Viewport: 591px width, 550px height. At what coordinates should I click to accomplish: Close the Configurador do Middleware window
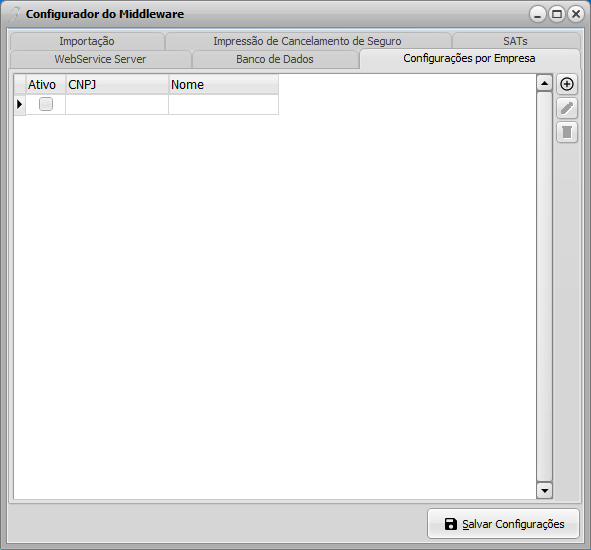click(576, 14)
